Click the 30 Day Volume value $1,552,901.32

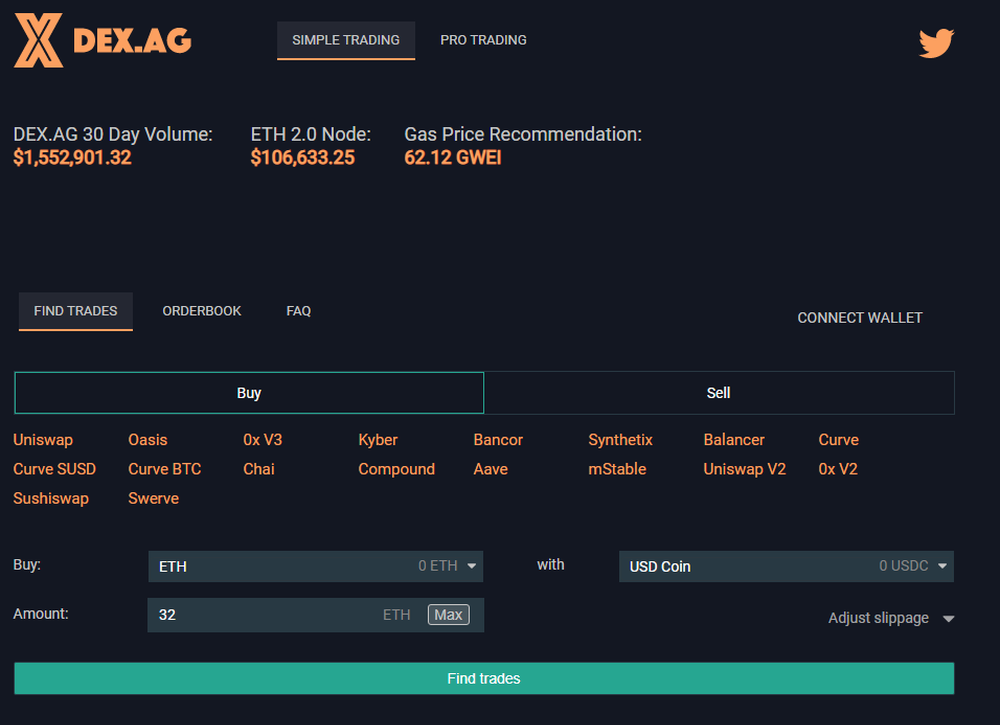pyautogui.click(x=72, y=157)
